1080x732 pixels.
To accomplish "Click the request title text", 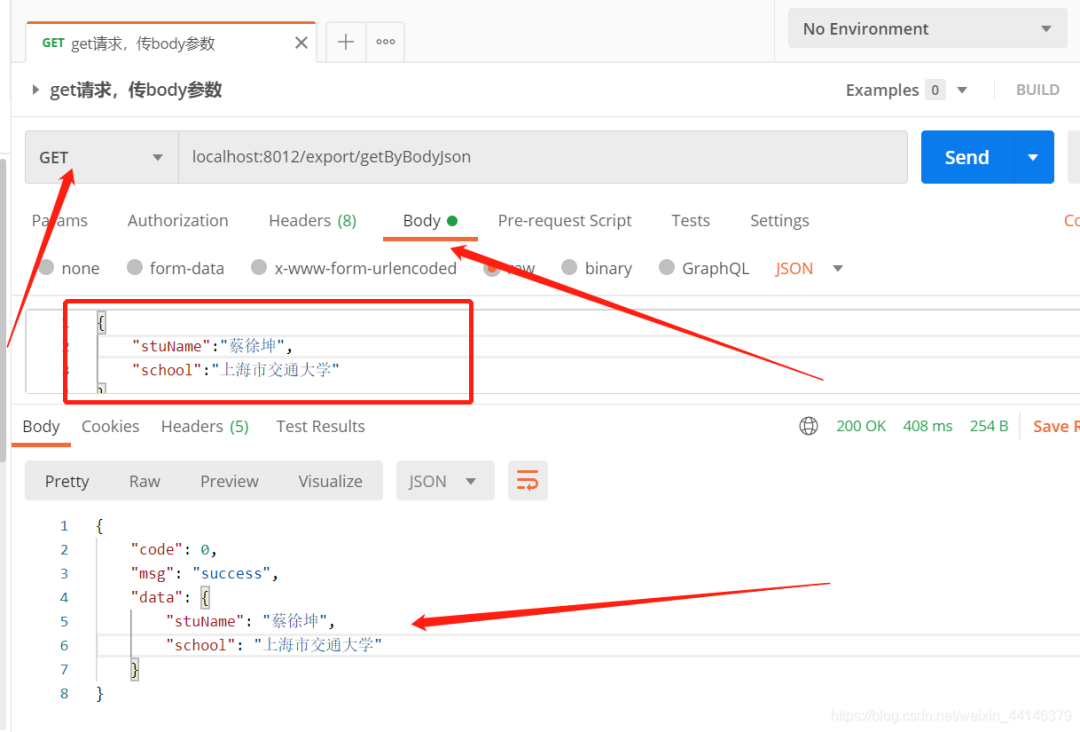I will click(136, 90).
